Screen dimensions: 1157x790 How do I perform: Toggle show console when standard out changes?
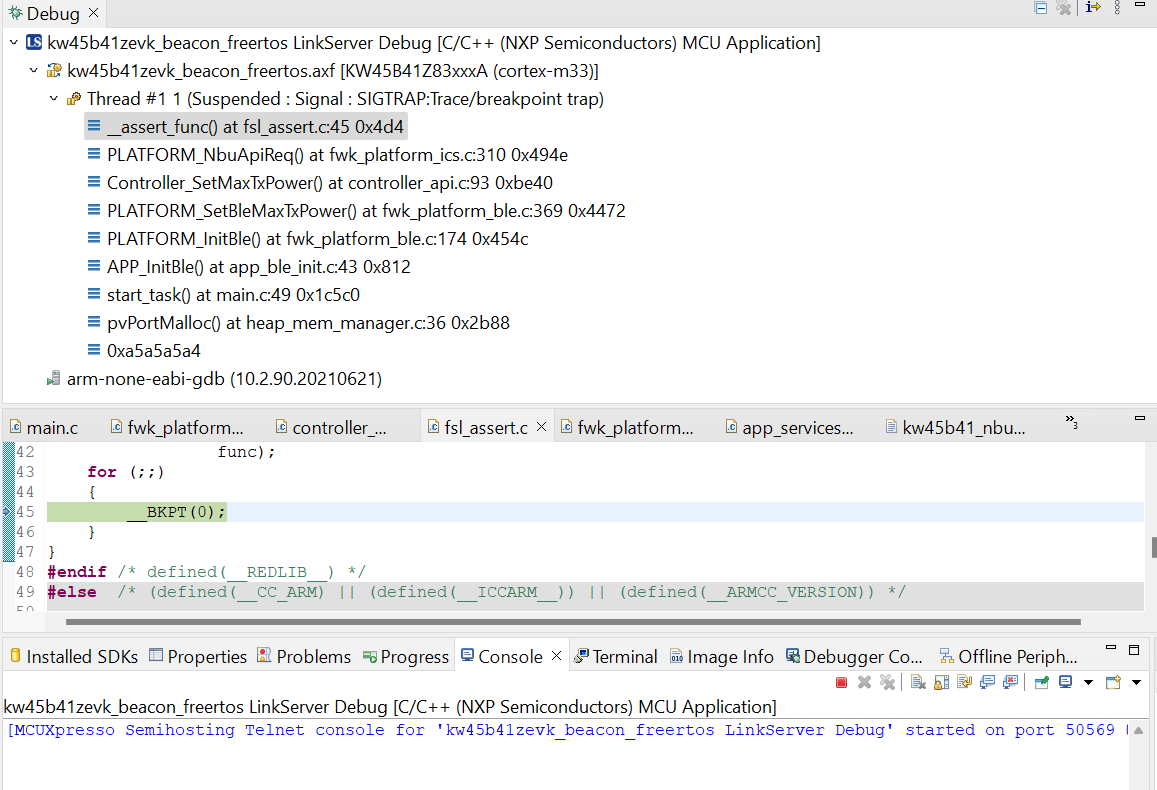point(984,681)
